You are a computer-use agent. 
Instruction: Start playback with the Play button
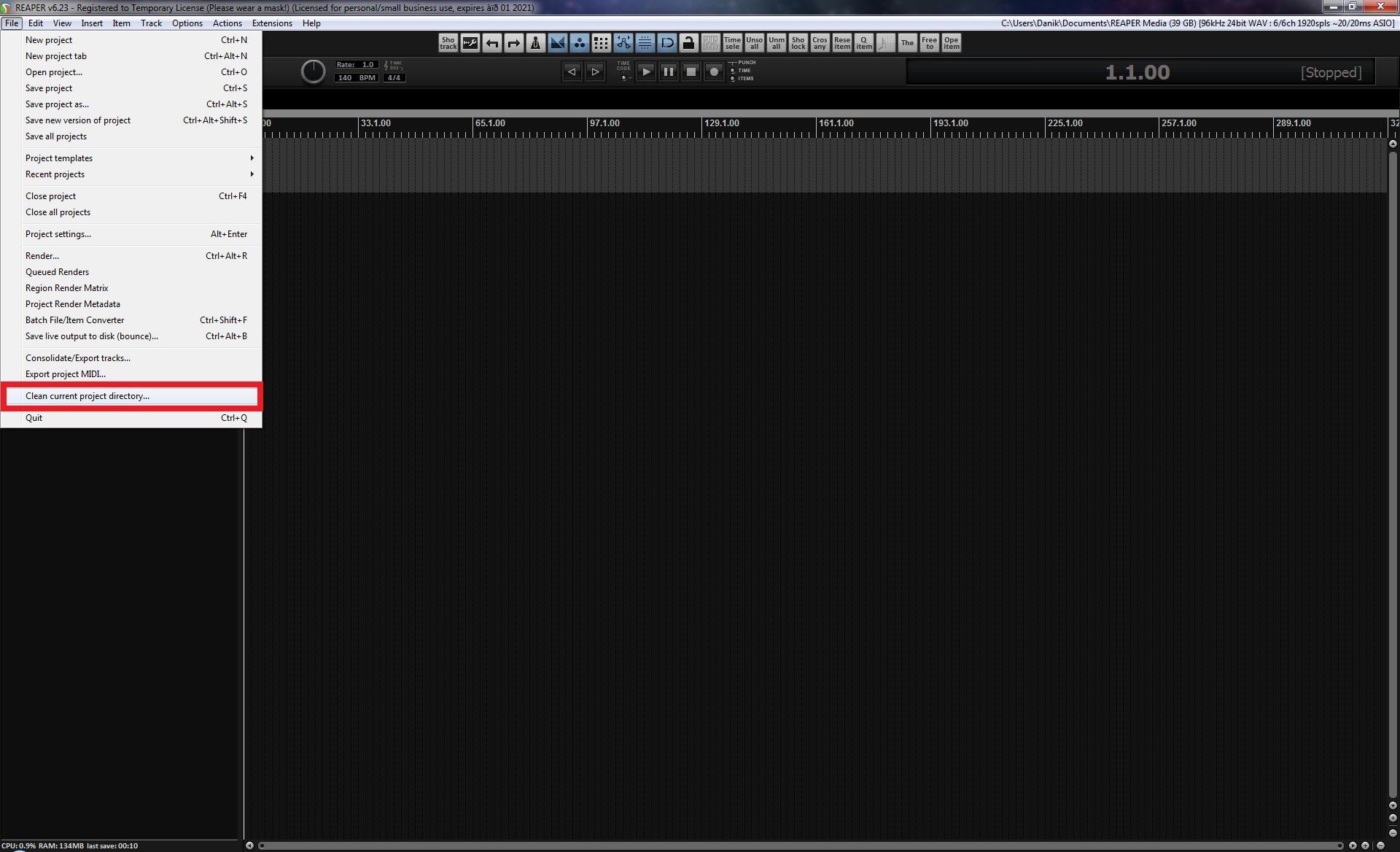(645, 71)
